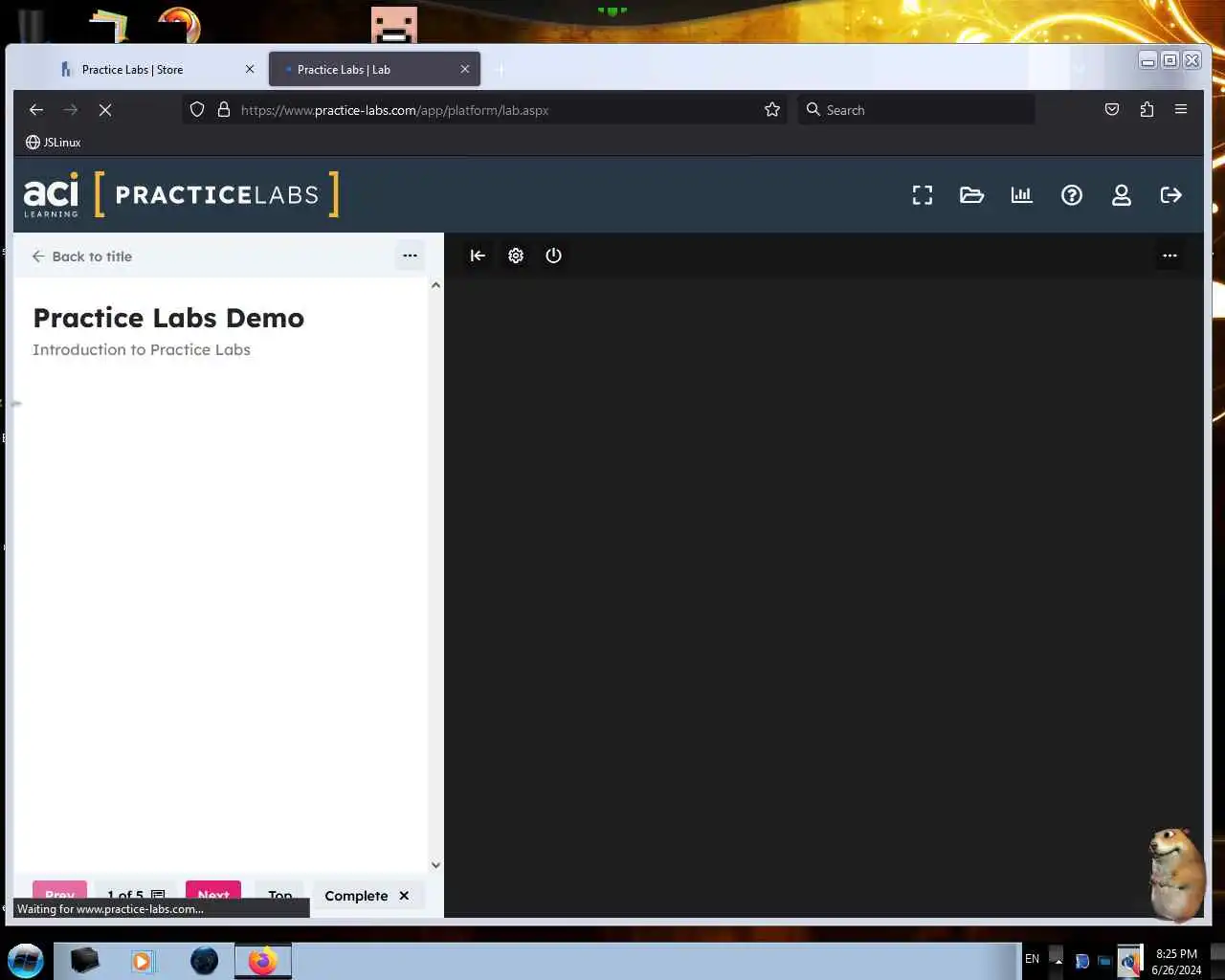Open the folder icon in Practice Labs header

coord(971,195)
